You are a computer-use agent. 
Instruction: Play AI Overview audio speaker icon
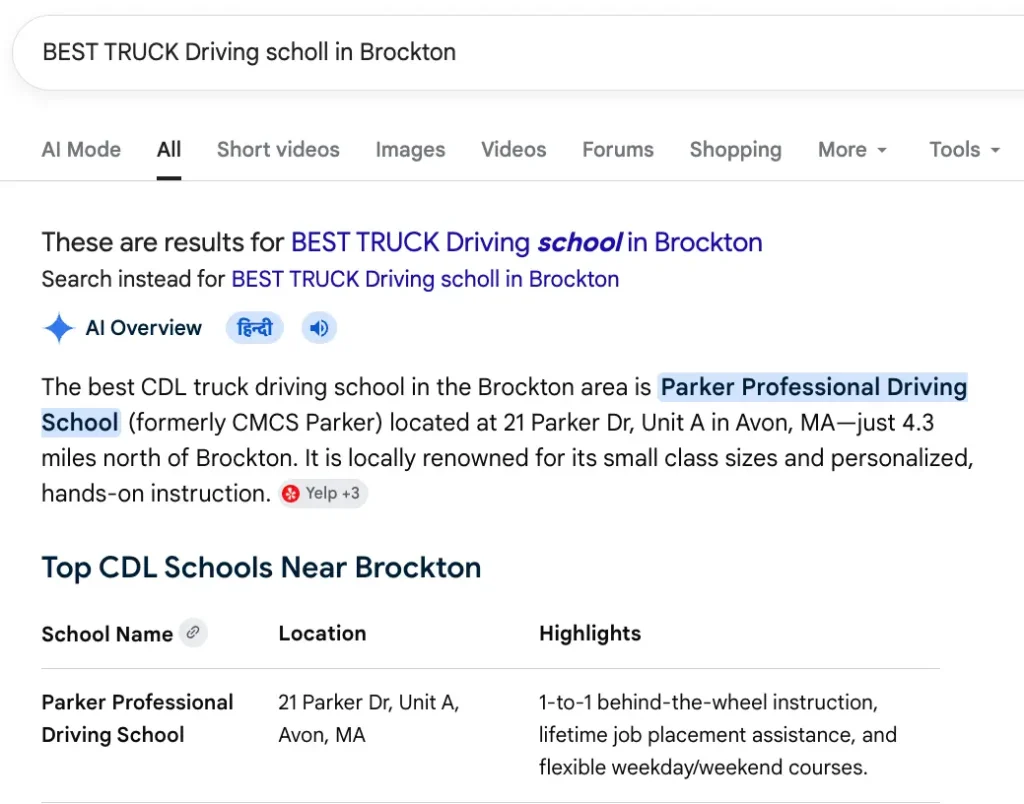tap(319, 328)
